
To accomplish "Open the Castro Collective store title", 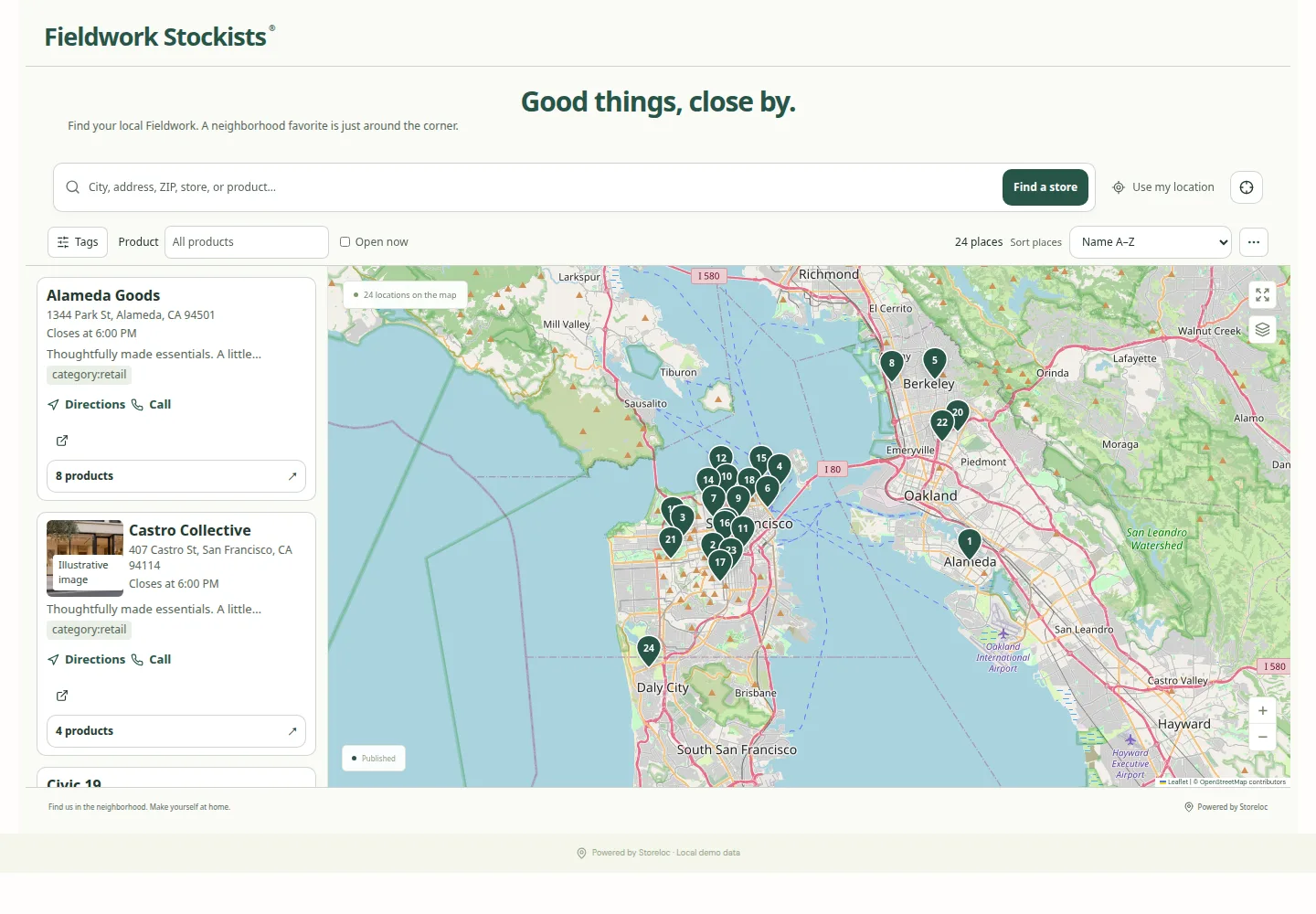I will [190, 531].
